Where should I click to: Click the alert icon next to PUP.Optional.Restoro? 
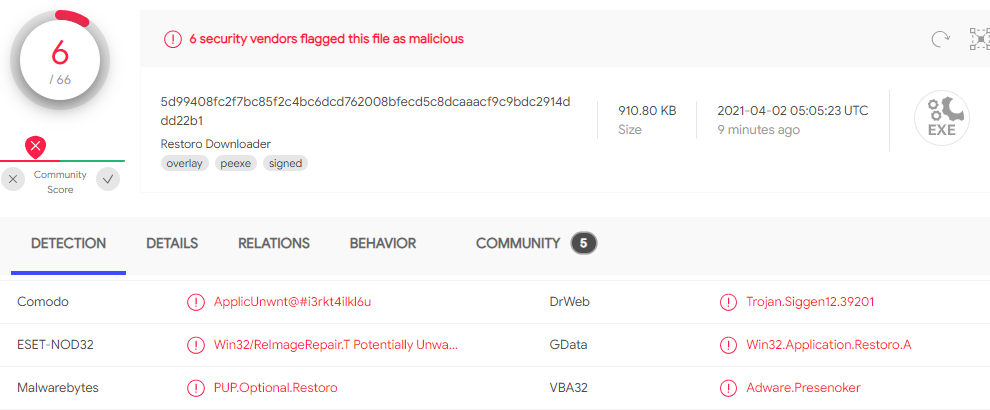(x=196, y=388)
